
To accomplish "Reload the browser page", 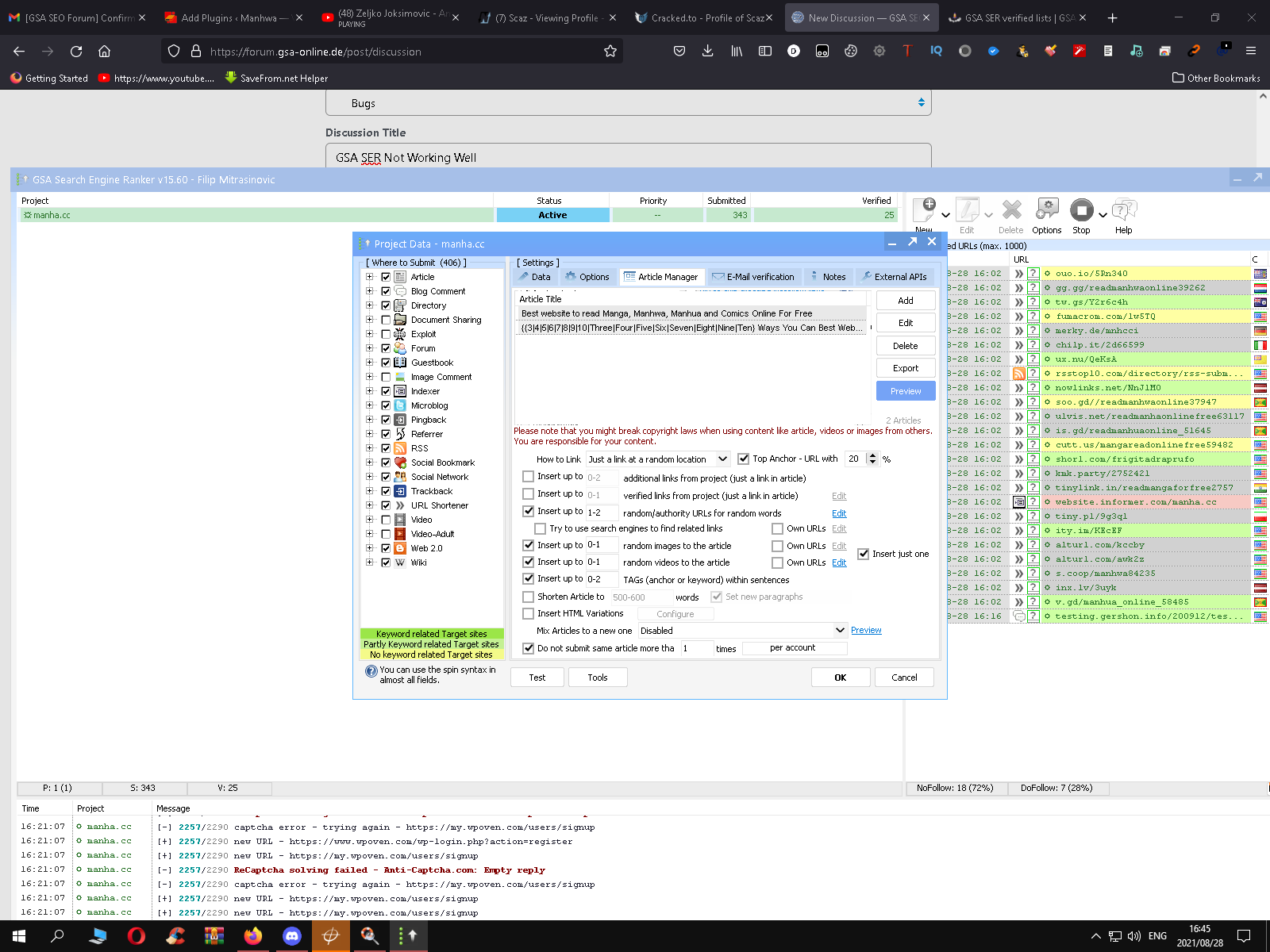I will pyautogui.click(x=76, y=51).
